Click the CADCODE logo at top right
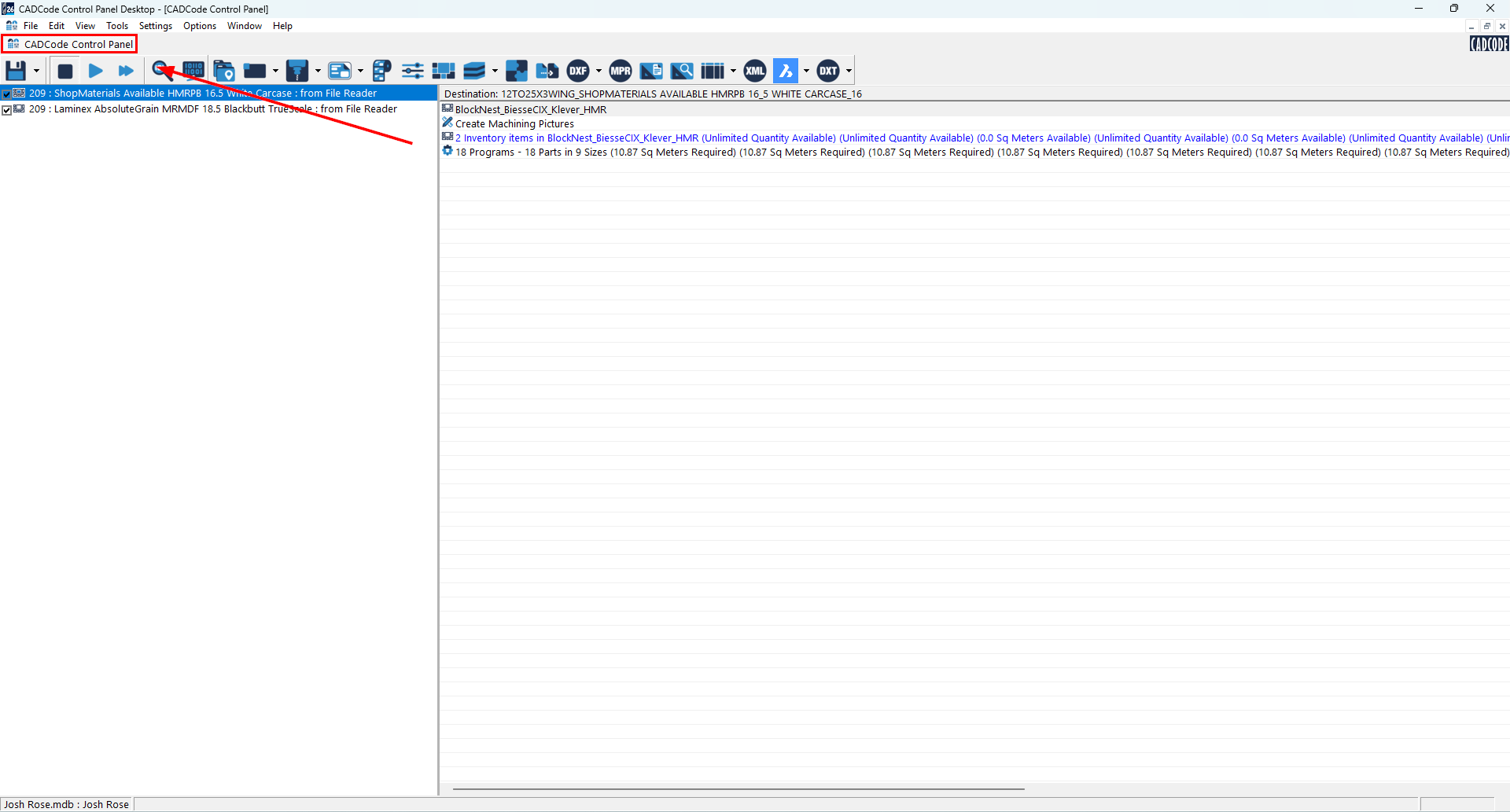Screen dimensions: 1510x812 click(x=1489, y=44)
